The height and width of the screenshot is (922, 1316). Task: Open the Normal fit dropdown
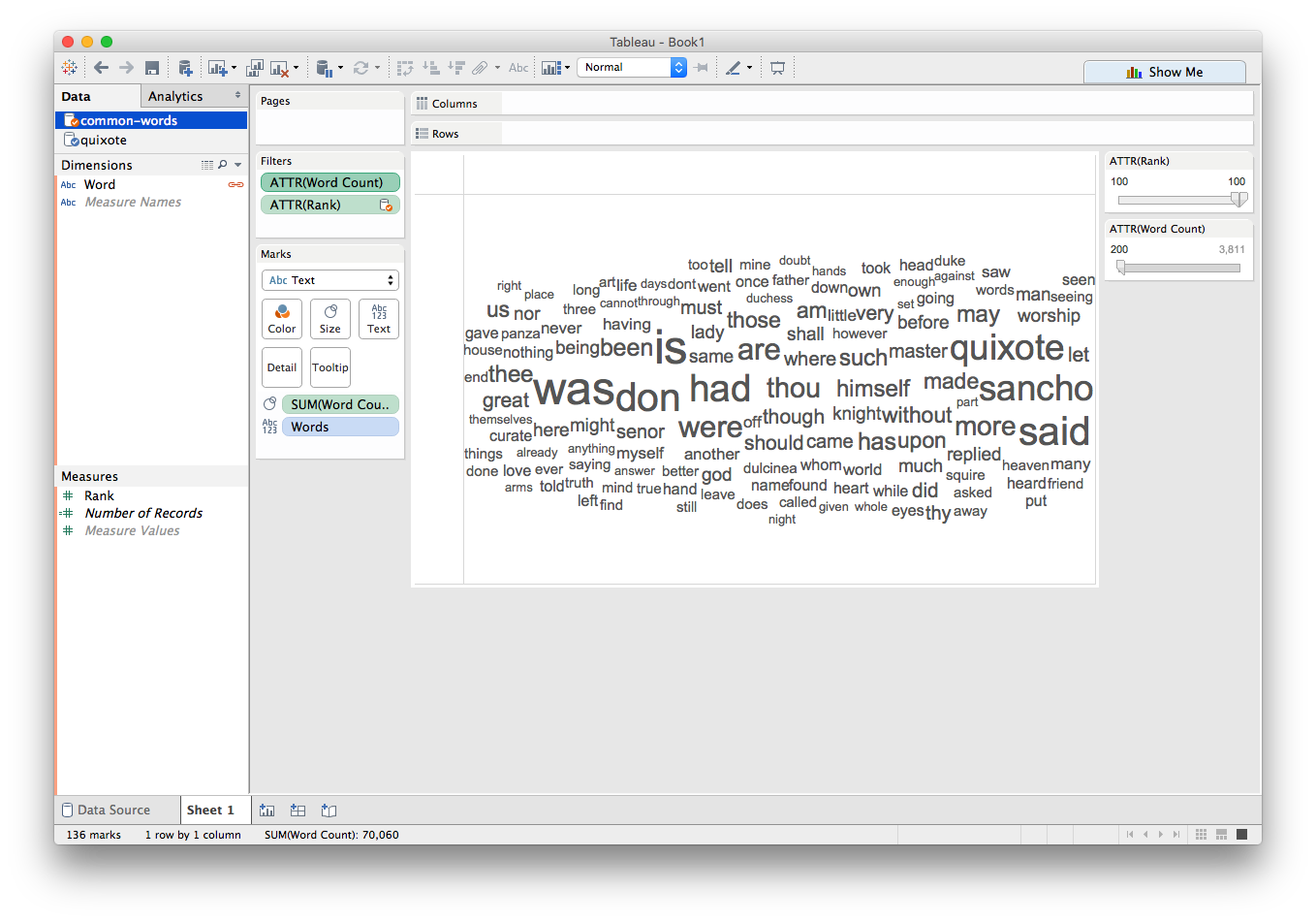click(632, 67)
